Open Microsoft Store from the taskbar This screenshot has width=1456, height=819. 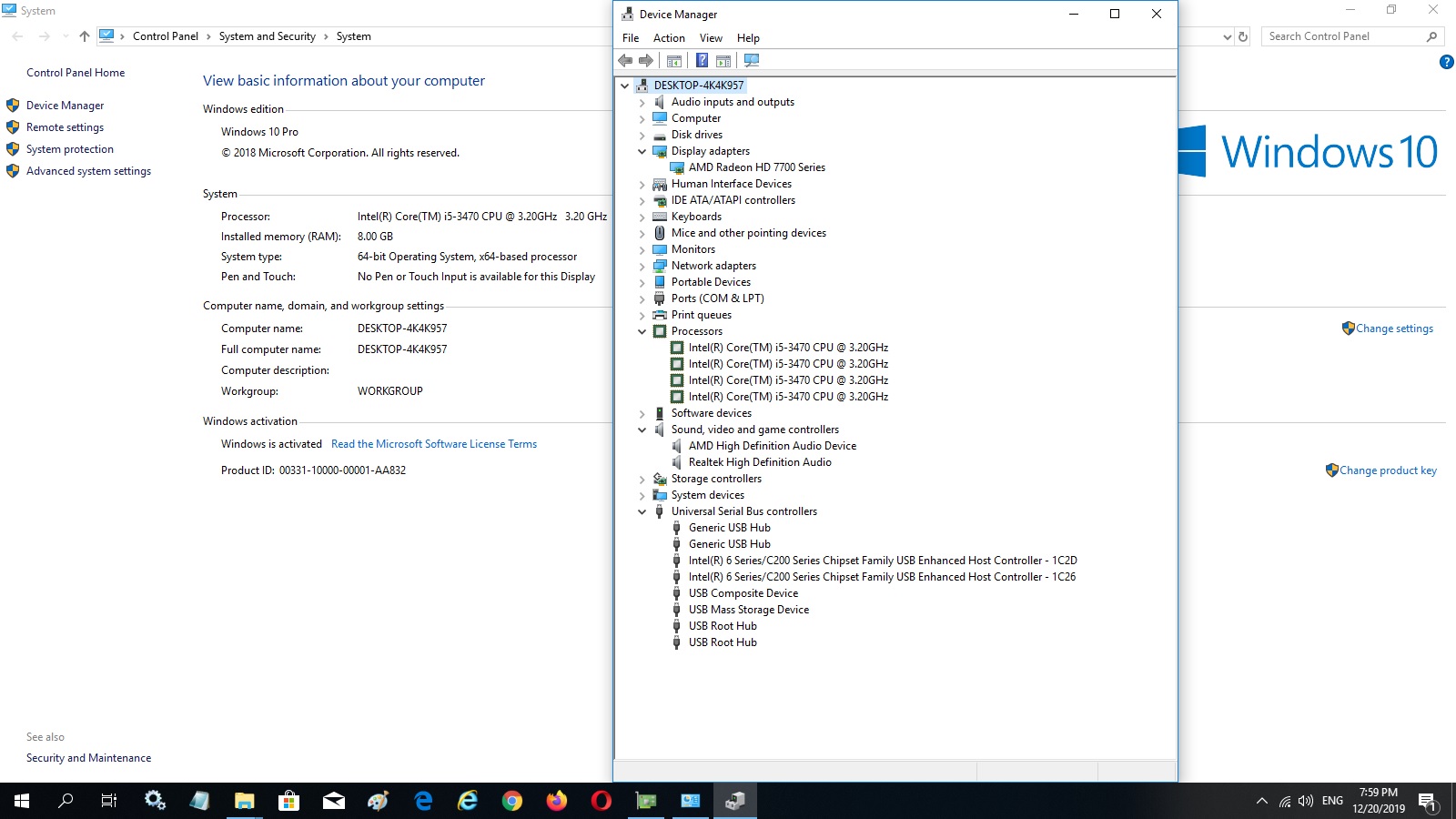pyautogui.click(x=288, y=801)
